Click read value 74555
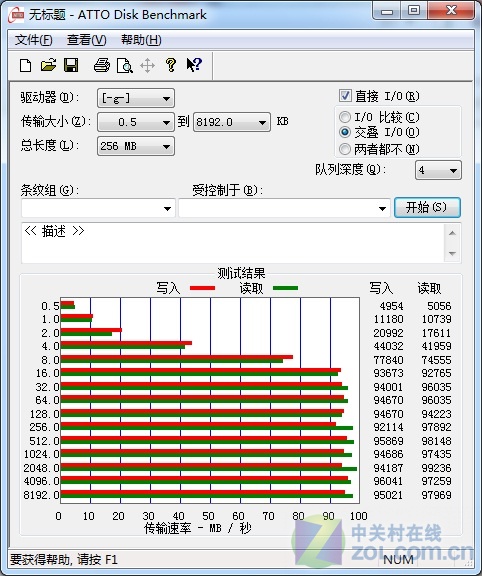 436,360
